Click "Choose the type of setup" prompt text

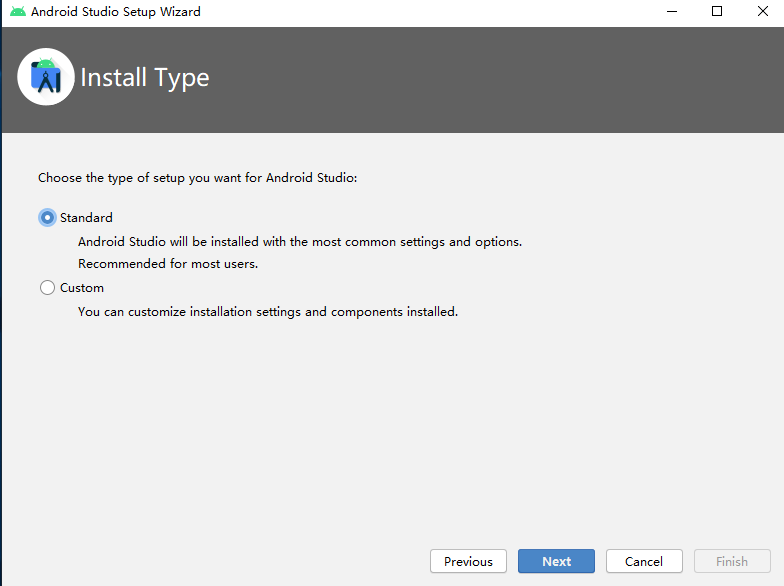point(198,178)
